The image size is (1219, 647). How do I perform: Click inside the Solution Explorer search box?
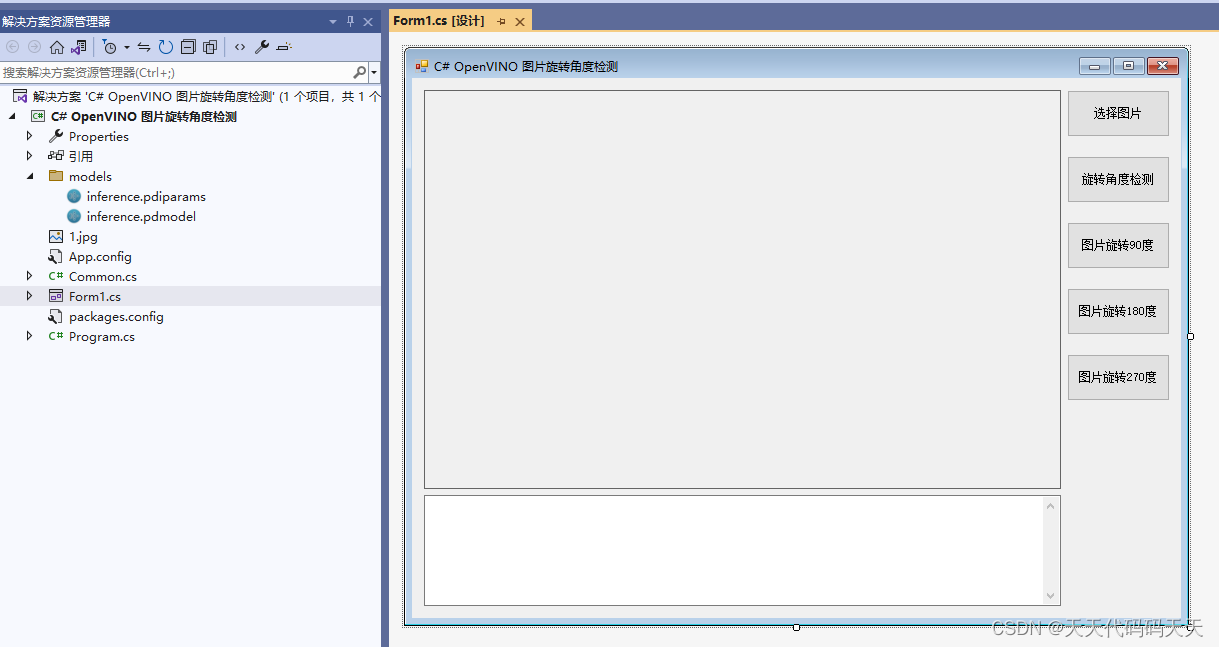[170, 71]
